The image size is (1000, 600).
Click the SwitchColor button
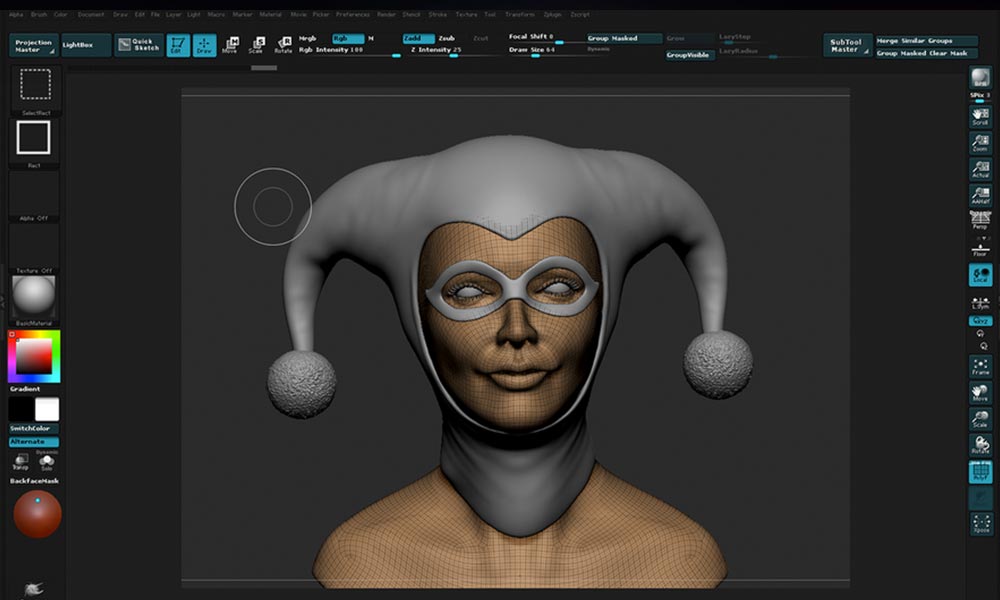click(34, 428)
